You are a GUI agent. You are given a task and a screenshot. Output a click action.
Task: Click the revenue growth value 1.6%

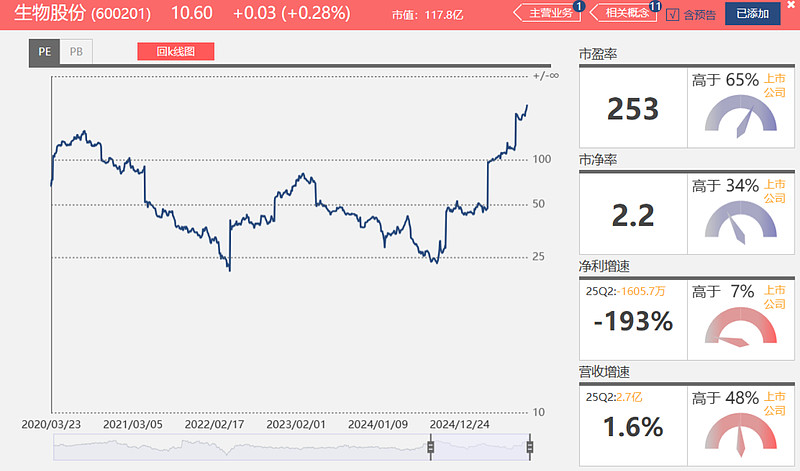tap(633, 427)
